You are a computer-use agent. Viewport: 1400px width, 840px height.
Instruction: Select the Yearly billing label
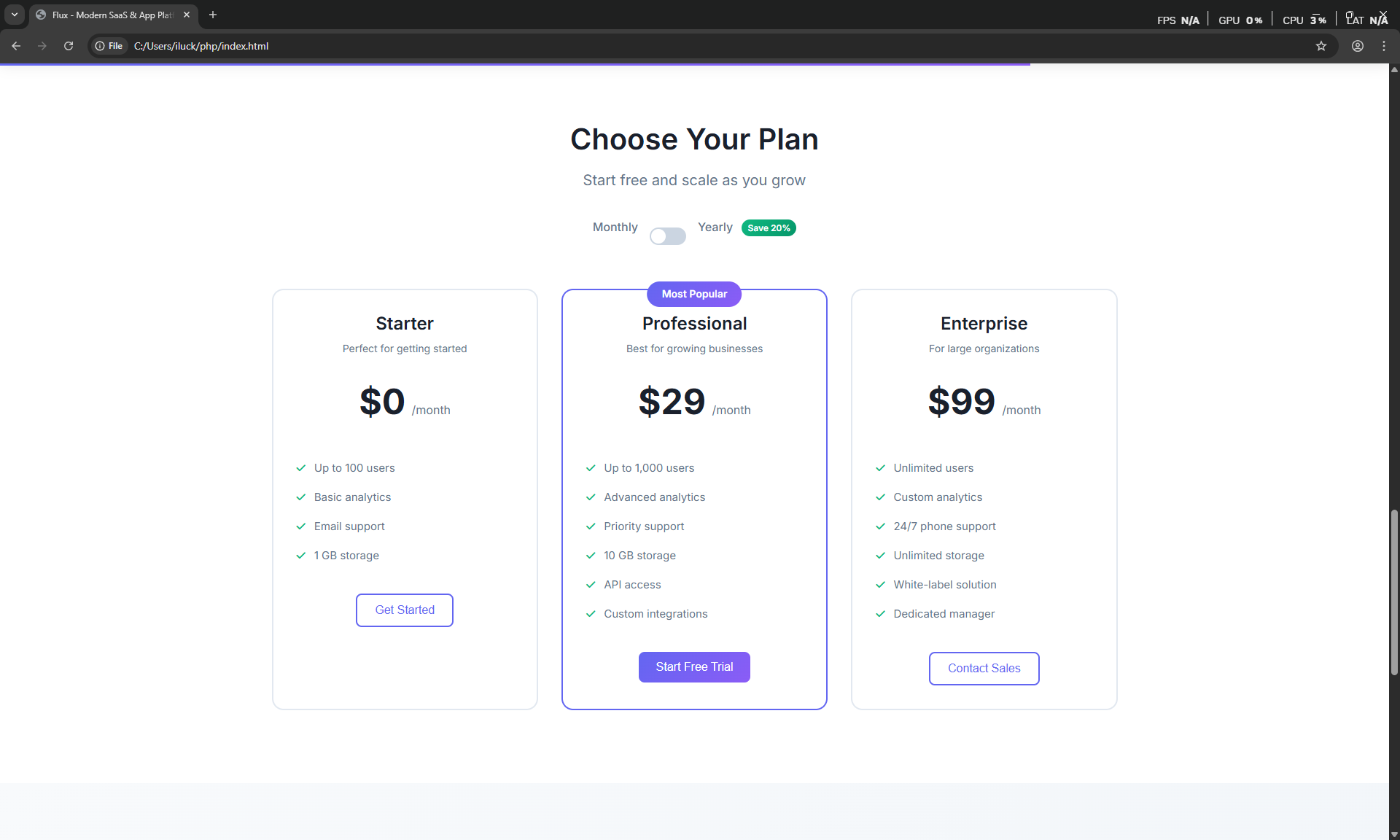click(715, 227)
